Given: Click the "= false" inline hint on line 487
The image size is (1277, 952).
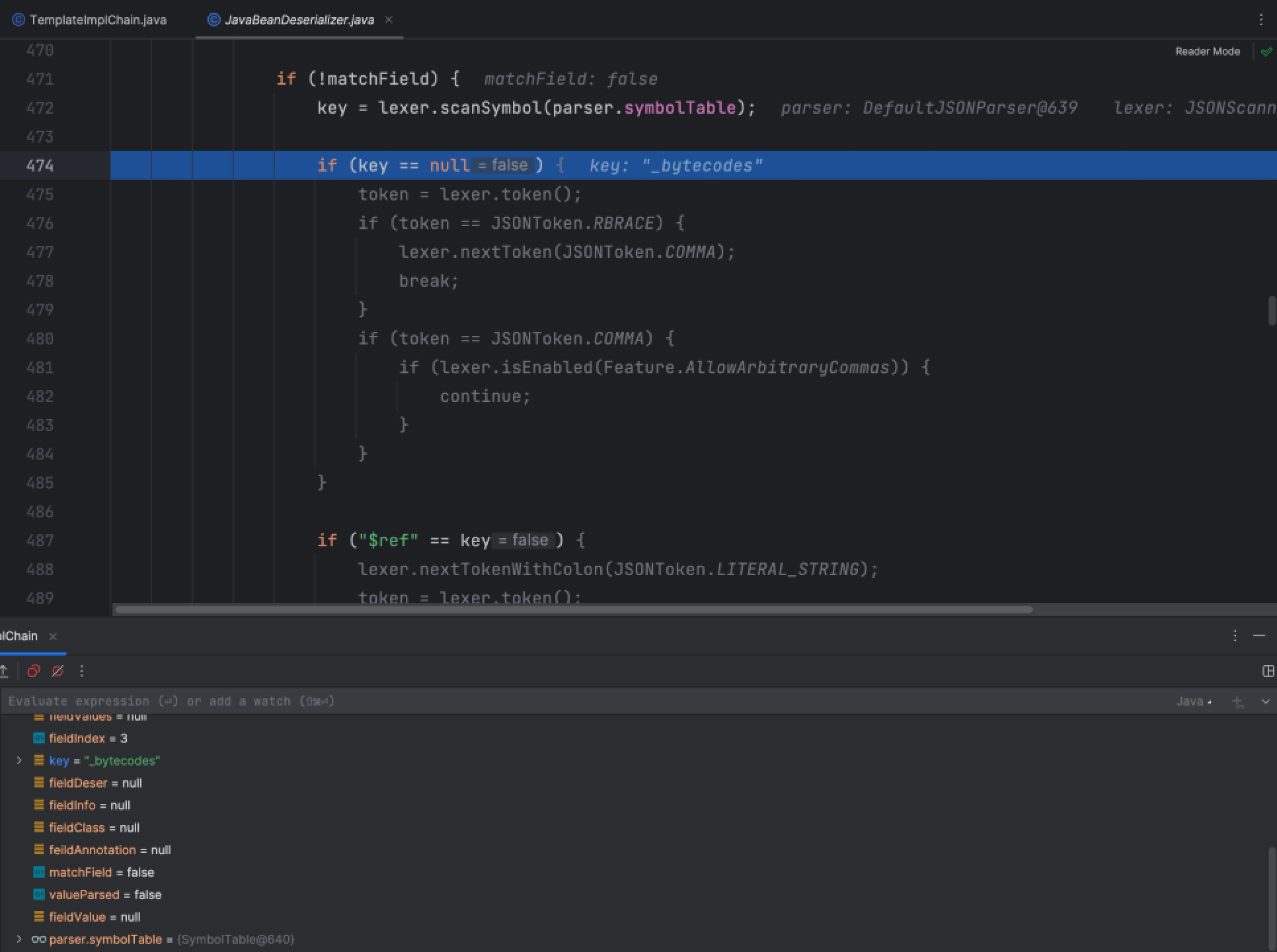Looking at the screenshot, I should 524,540.
